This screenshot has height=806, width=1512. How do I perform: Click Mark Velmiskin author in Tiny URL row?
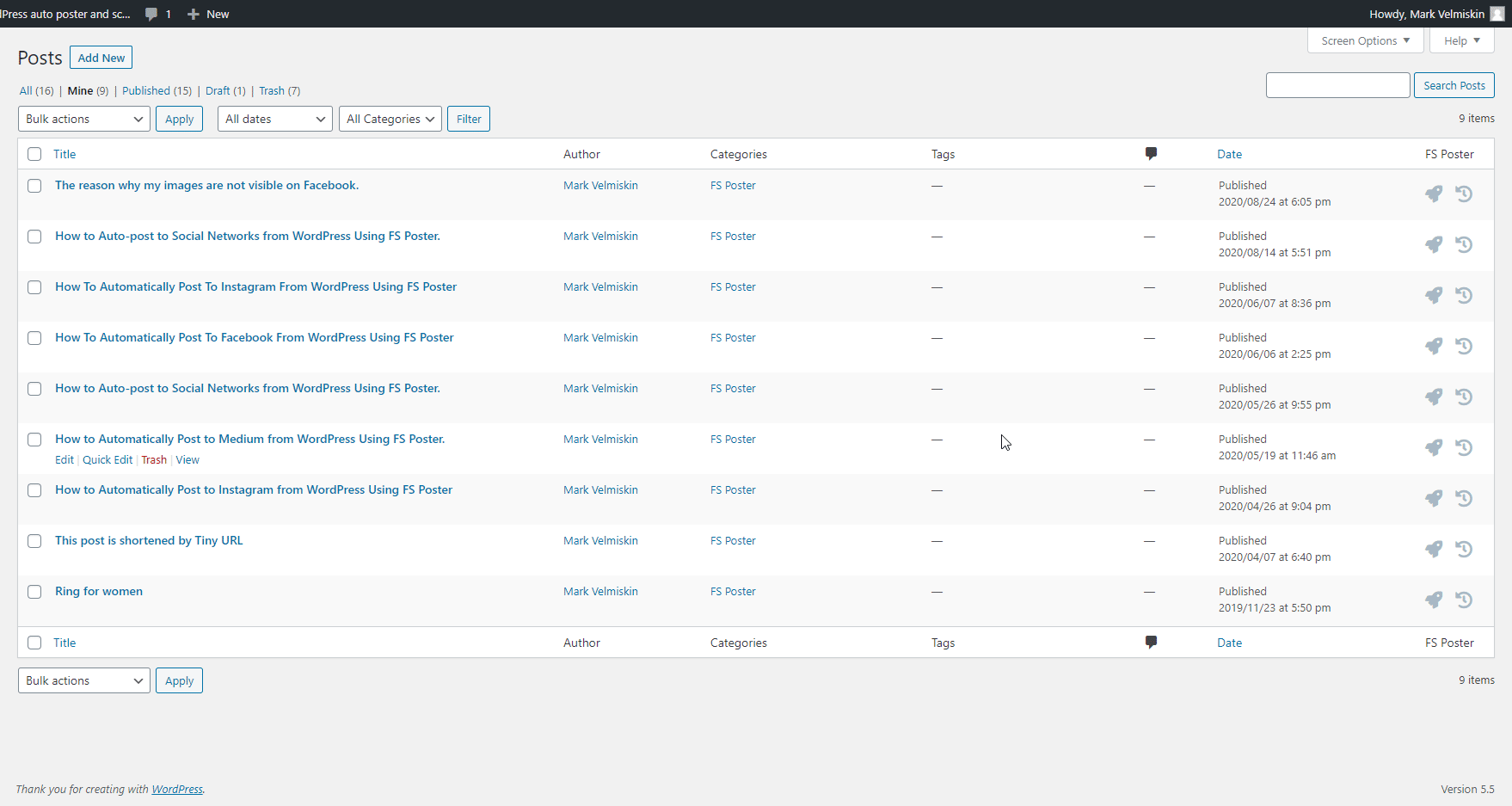click(x=600, y=540)
